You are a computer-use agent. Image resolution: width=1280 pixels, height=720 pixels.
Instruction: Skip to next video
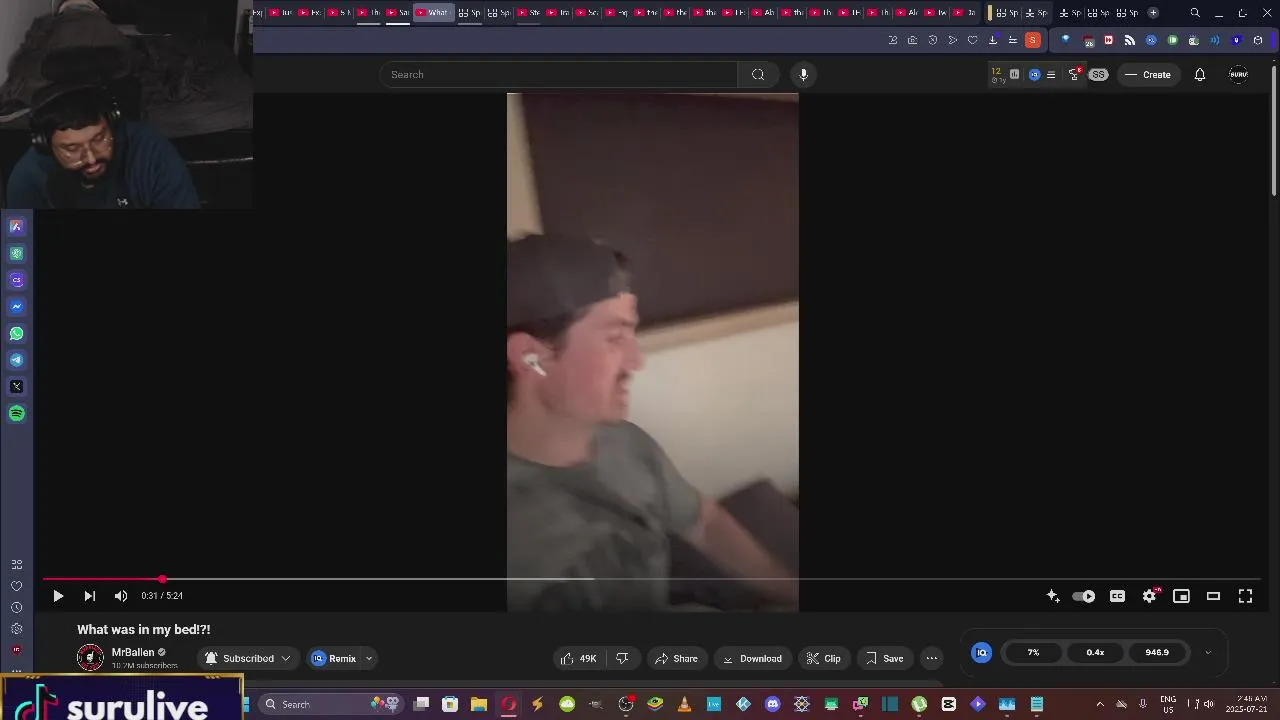click(x=90, y=596)
